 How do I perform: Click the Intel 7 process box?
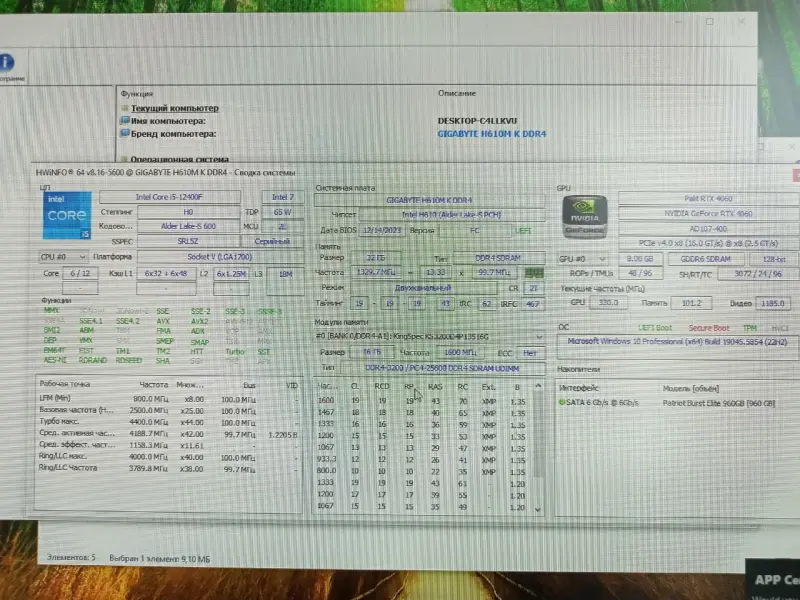coord(283,197)
